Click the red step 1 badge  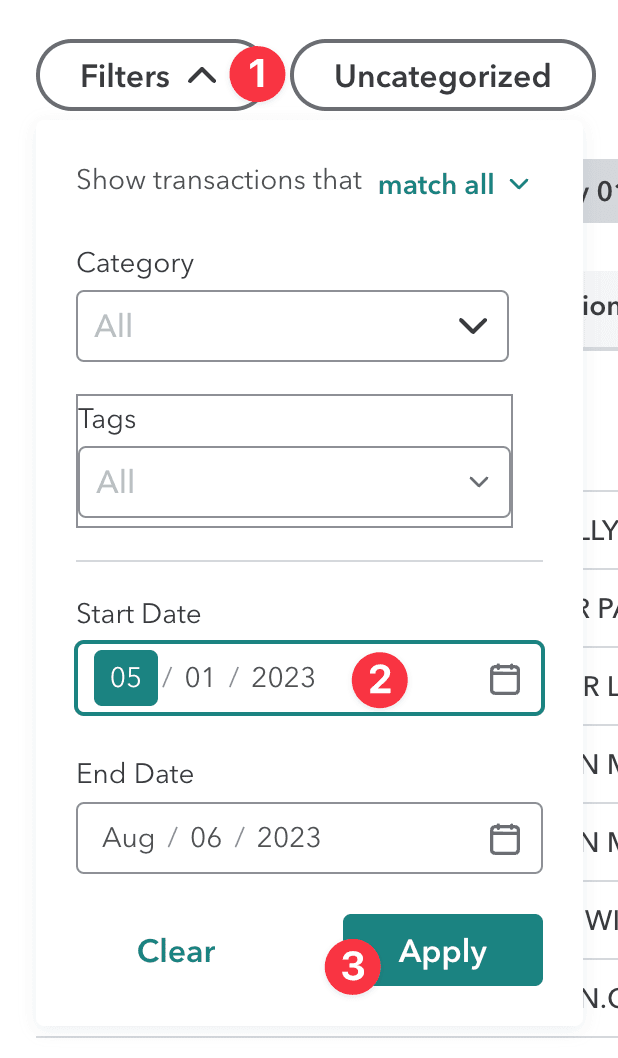pyautogui.click(x=258, y=76)
